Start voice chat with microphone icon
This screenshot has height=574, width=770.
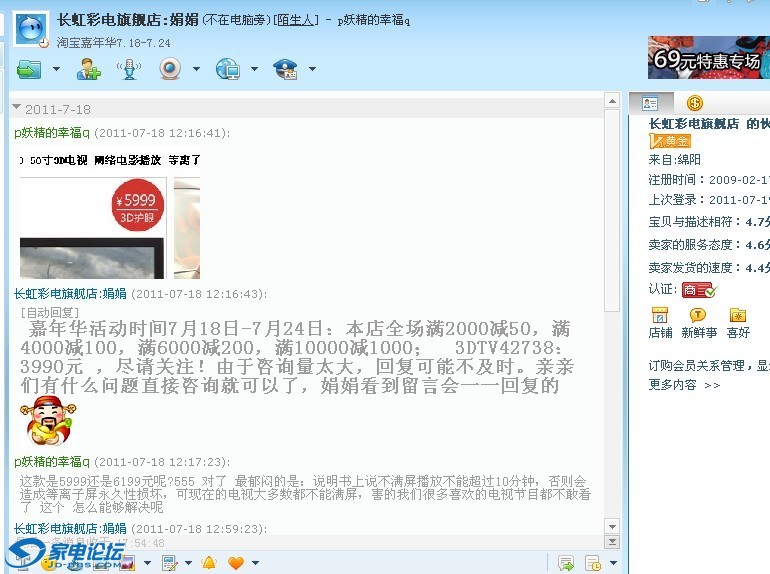(x=129, y=69)
